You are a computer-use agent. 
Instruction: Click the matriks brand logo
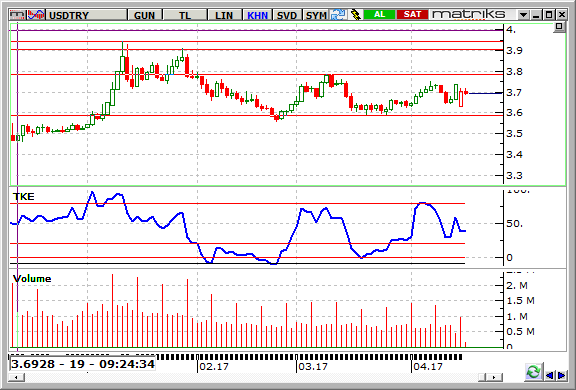click(x=469, y=15)
